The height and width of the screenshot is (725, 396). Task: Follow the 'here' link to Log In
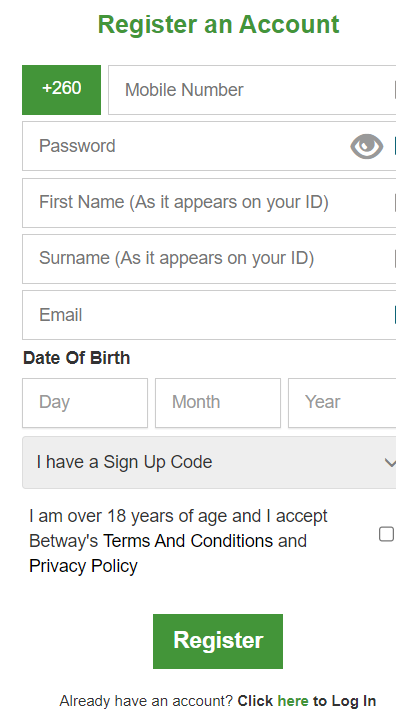tap(293, 701)
